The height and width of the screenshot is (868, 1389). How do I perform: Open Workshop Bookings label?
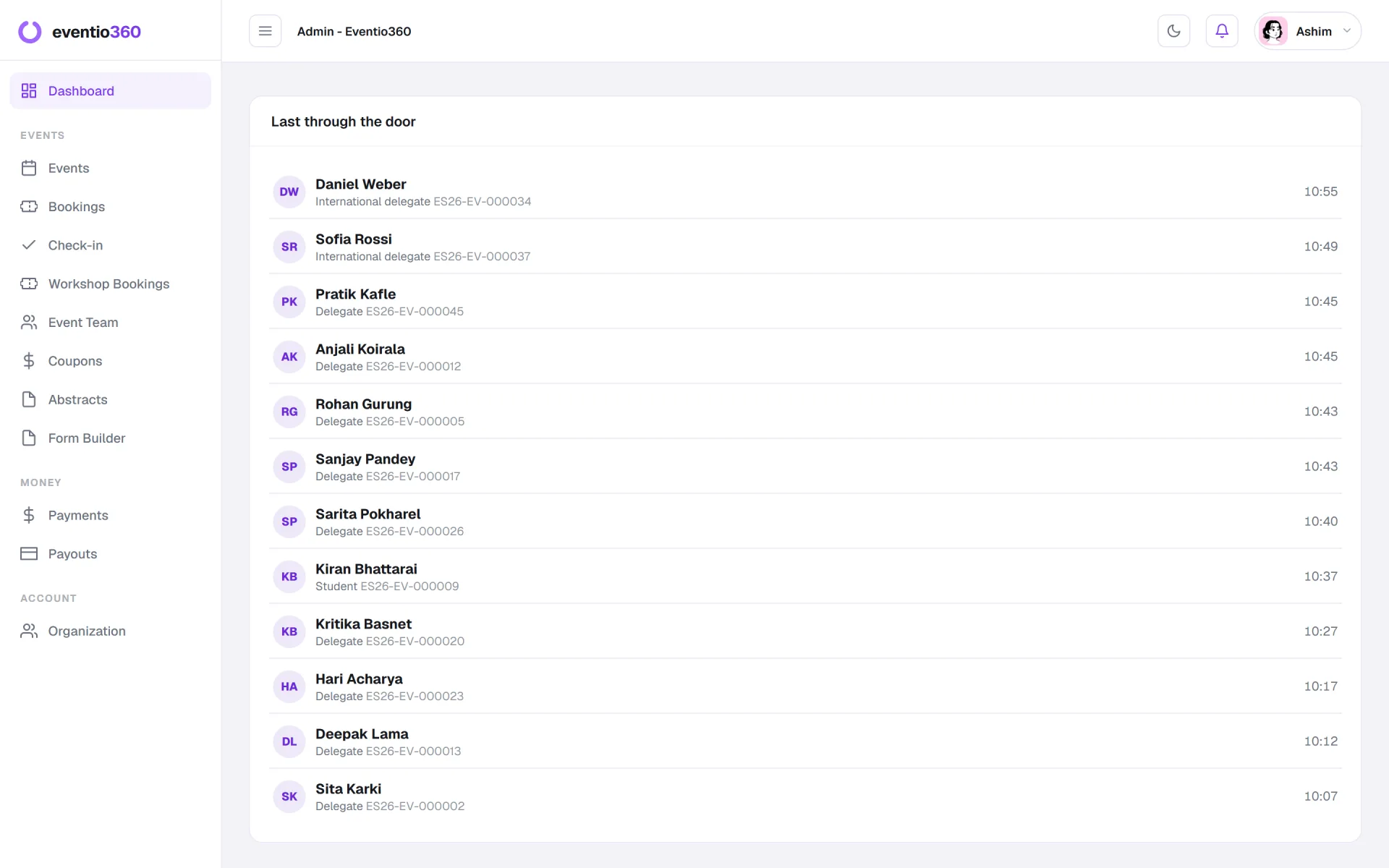pos(109,284)
